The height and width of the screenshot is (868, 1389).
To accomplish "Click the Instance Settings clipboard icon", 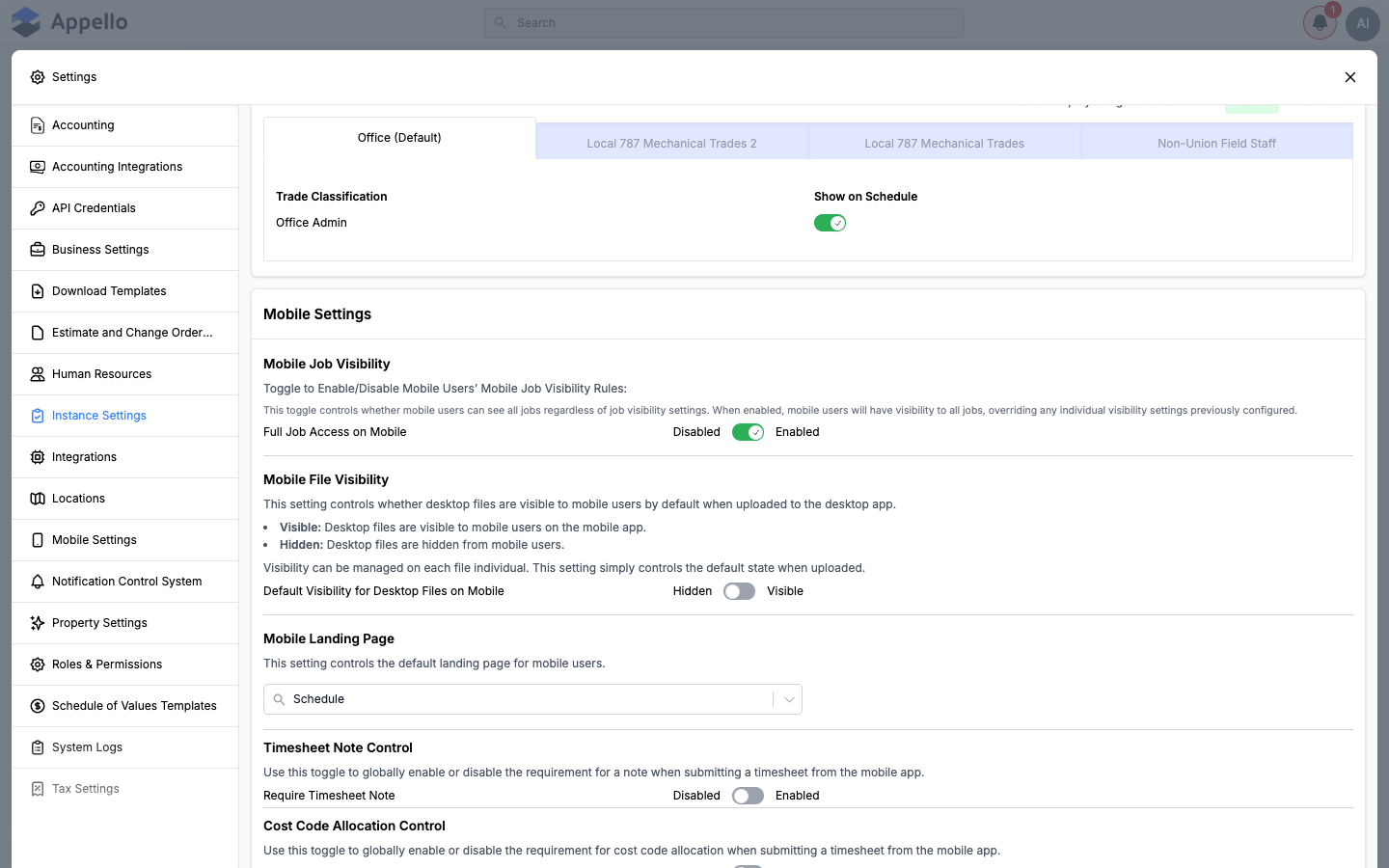I will 38,416.
